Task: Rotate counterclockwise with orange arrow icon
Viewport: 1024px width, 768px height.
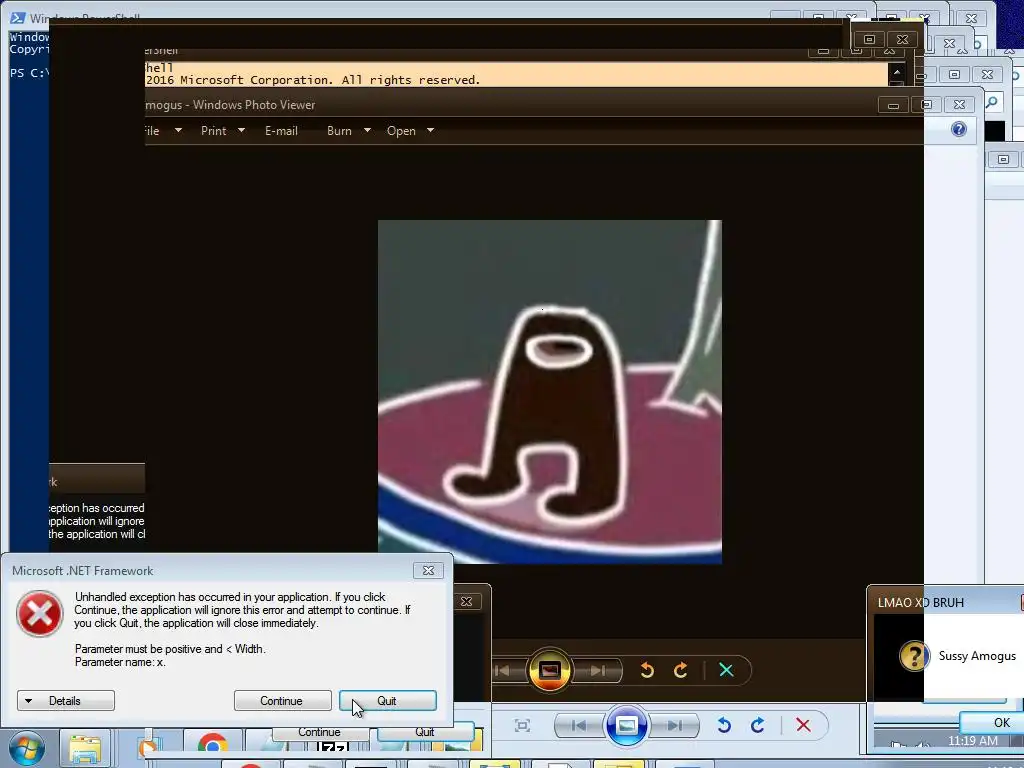Action: [x=647, y=671]
